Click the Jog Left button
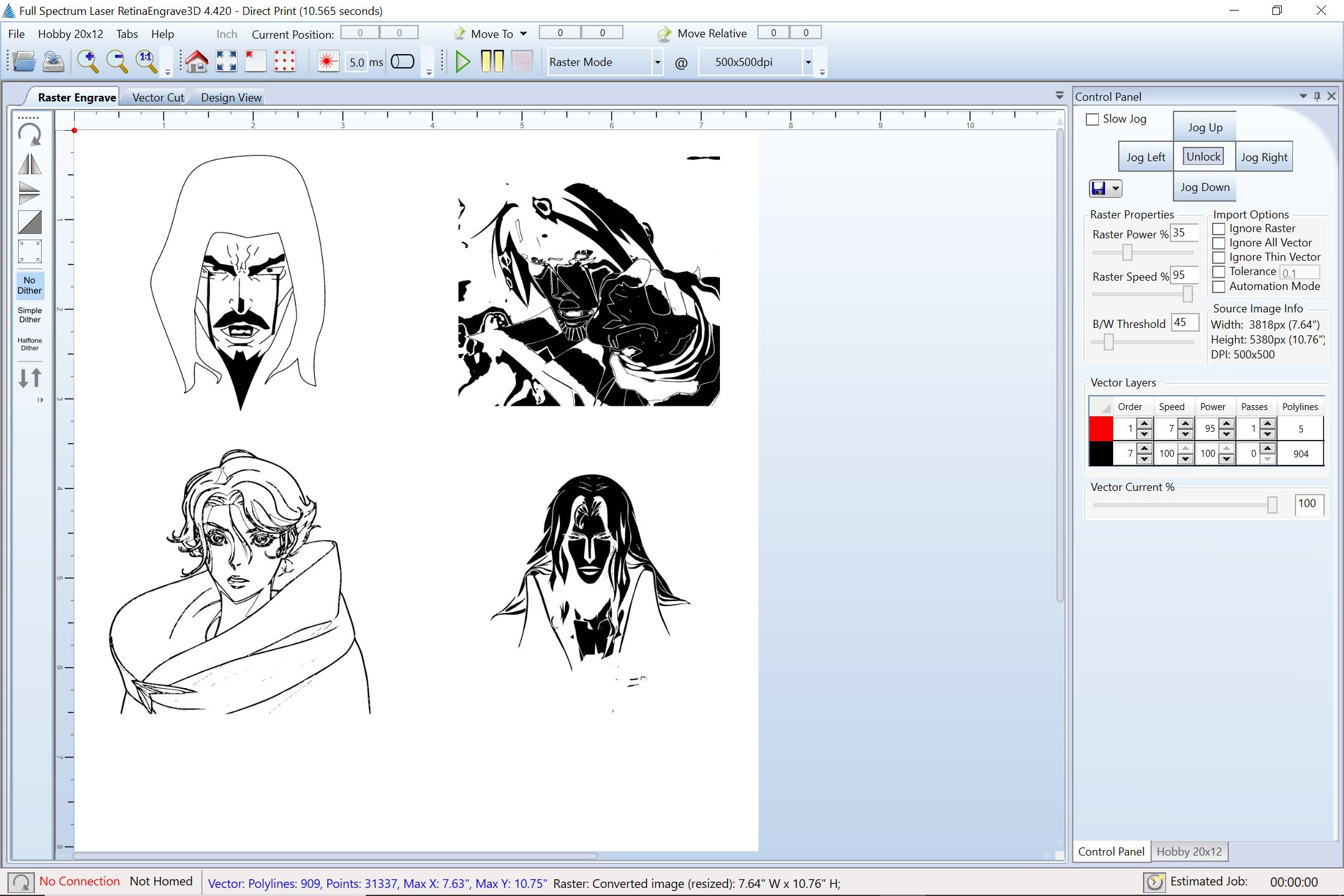 [1146, 157]
